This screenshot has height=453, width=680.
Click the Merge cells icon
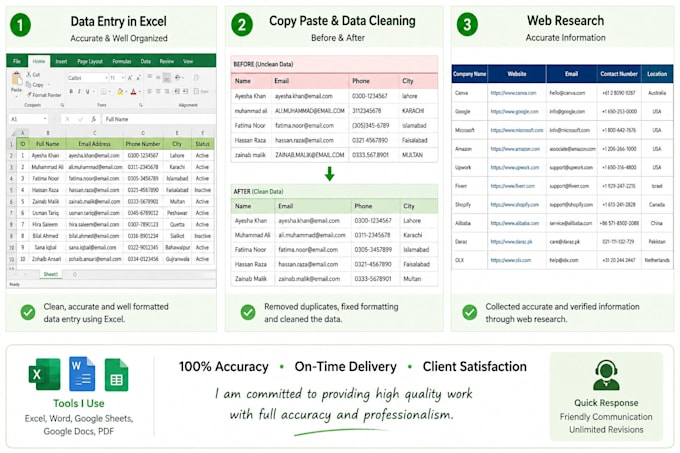(x=196, y=91)
